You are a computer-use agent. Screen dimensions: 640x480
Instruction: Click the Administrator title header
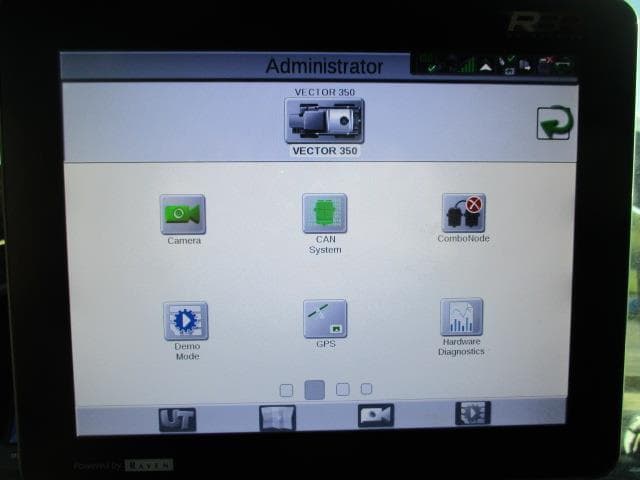point(324,66)
